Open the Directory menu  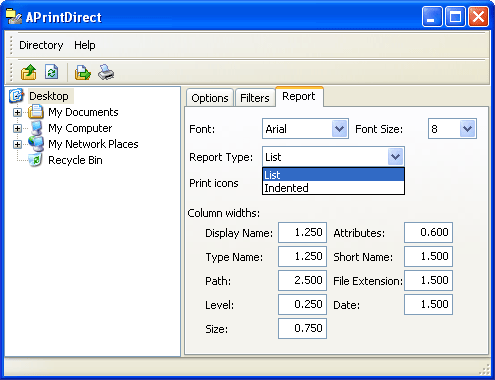[41, 45]
